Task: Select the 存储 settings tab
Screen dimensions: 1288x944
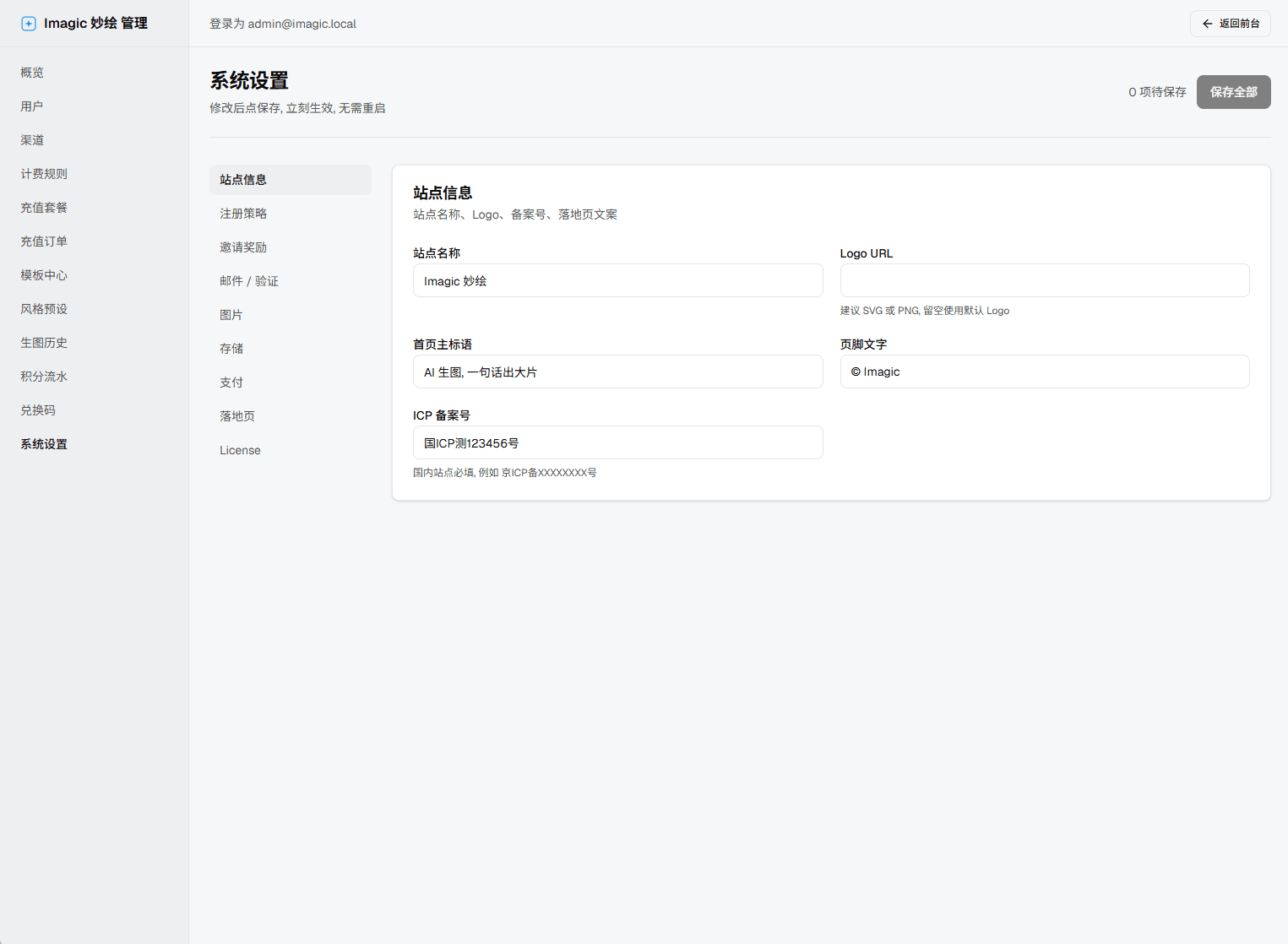Action: click(291, 349)
